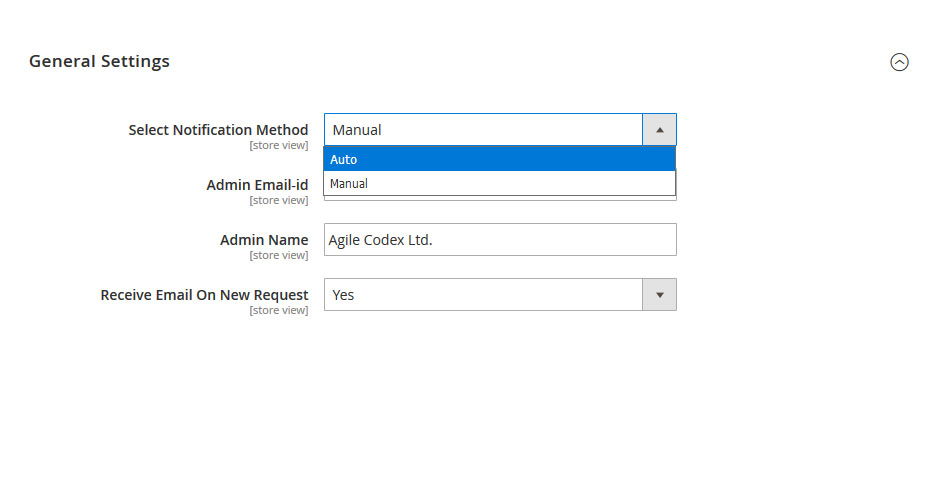Choose Manual from the open option list

click(x=499, y=184)
